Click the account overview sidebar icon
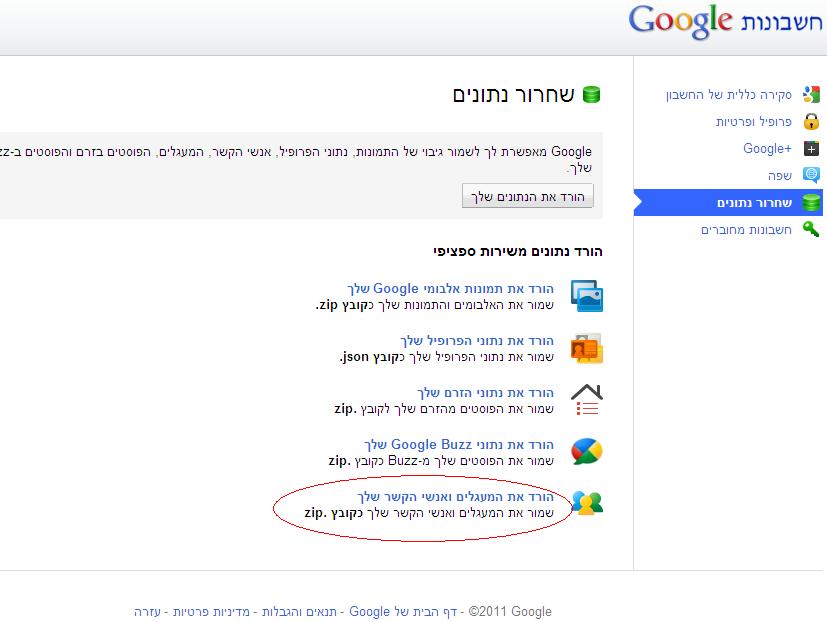This screenshot has width=827, height=622. pyautogui.click(x=811, y=94)
